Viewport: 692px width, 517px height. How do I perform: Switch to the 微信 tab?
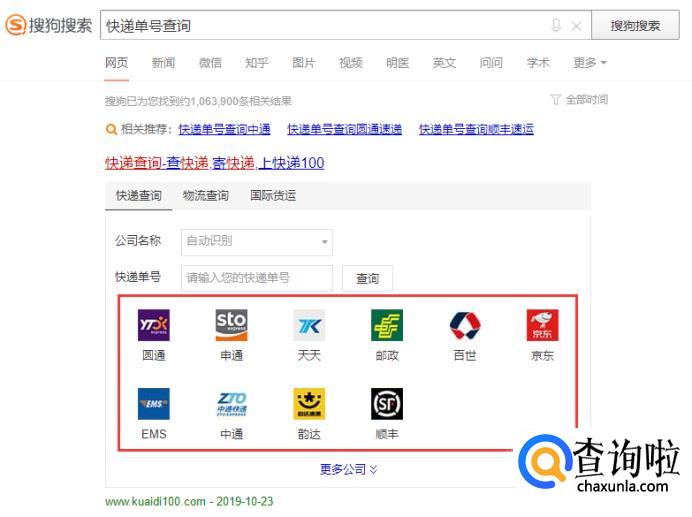[x=210, y=63]
